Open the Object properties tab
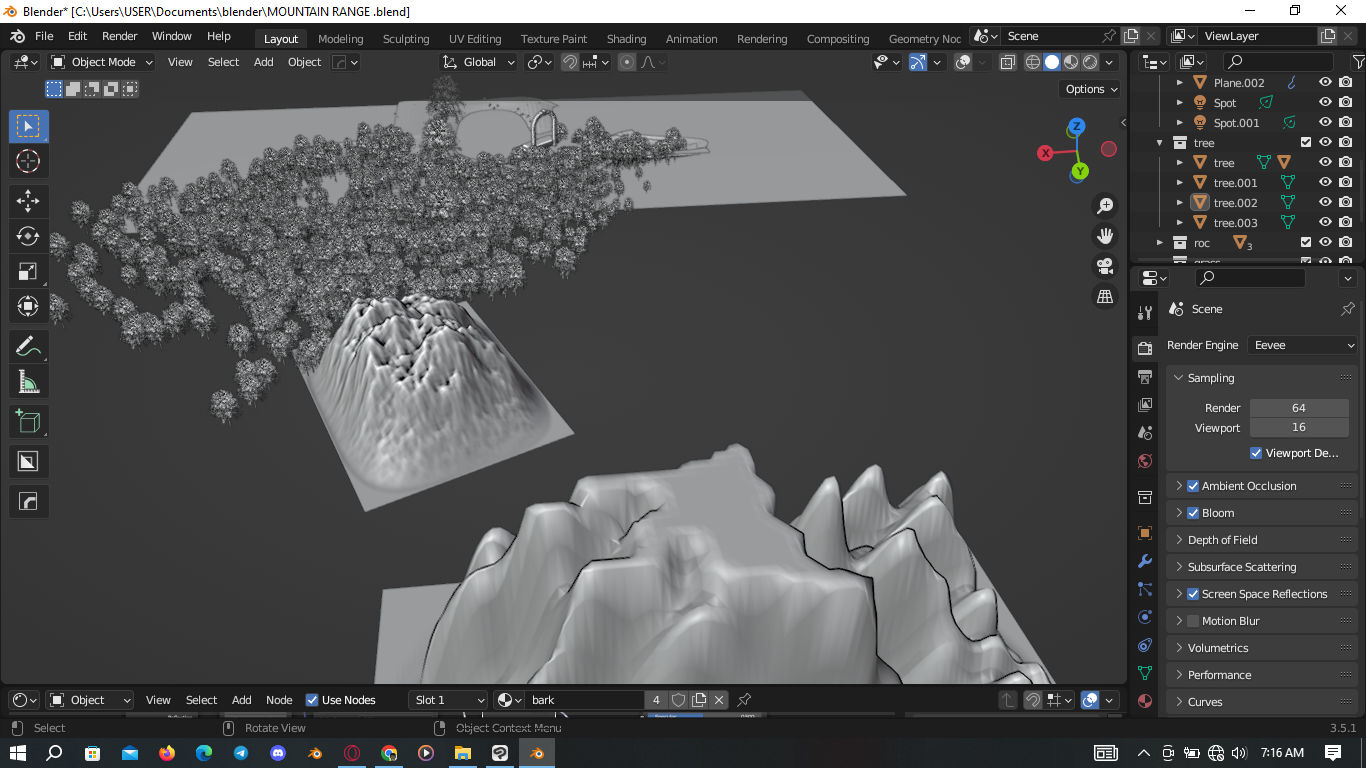The height and width of the screenshot is (768, 1366). (1145, 533)
